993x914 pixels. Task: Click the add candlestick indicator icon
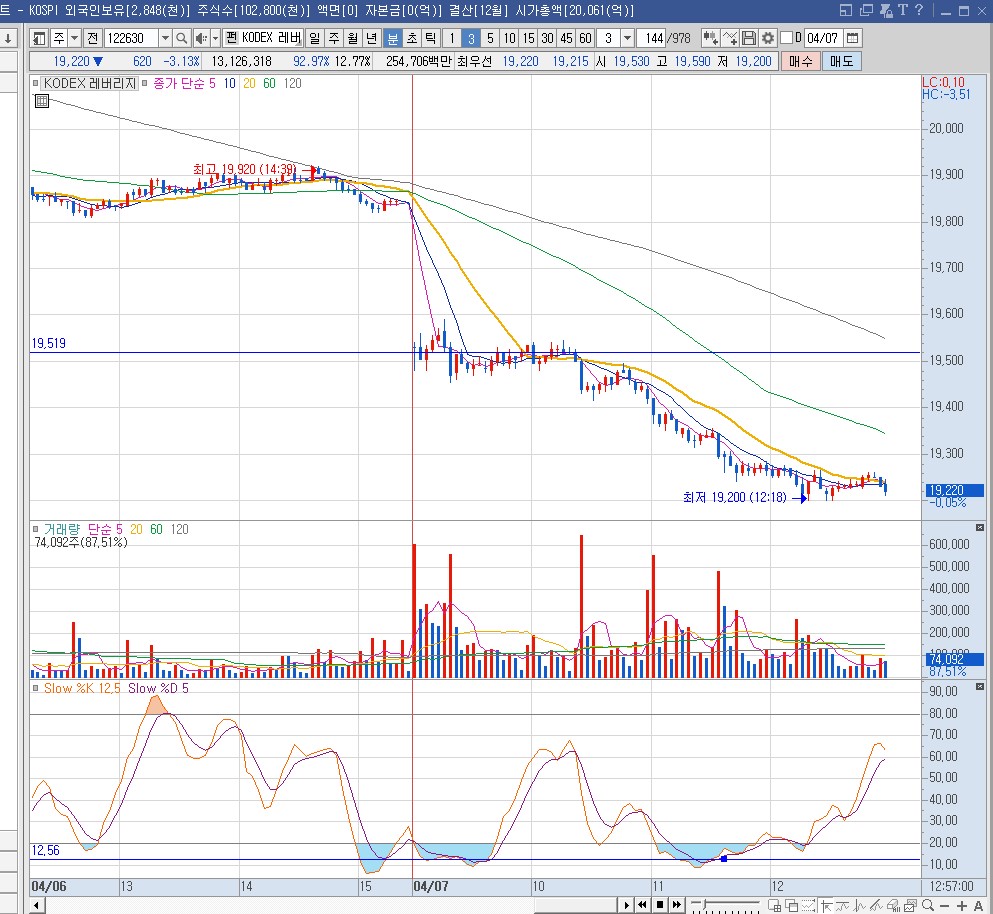tap(710, 38)
